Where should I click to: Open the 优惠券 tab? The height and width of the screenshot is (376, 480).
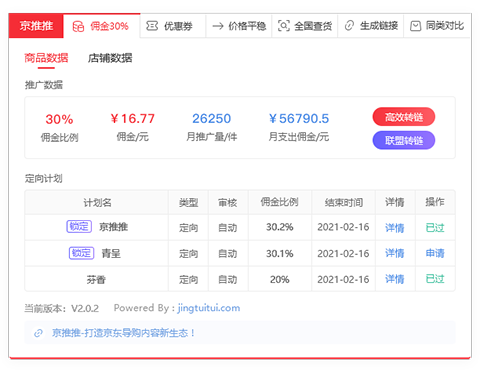coord(173,26)
